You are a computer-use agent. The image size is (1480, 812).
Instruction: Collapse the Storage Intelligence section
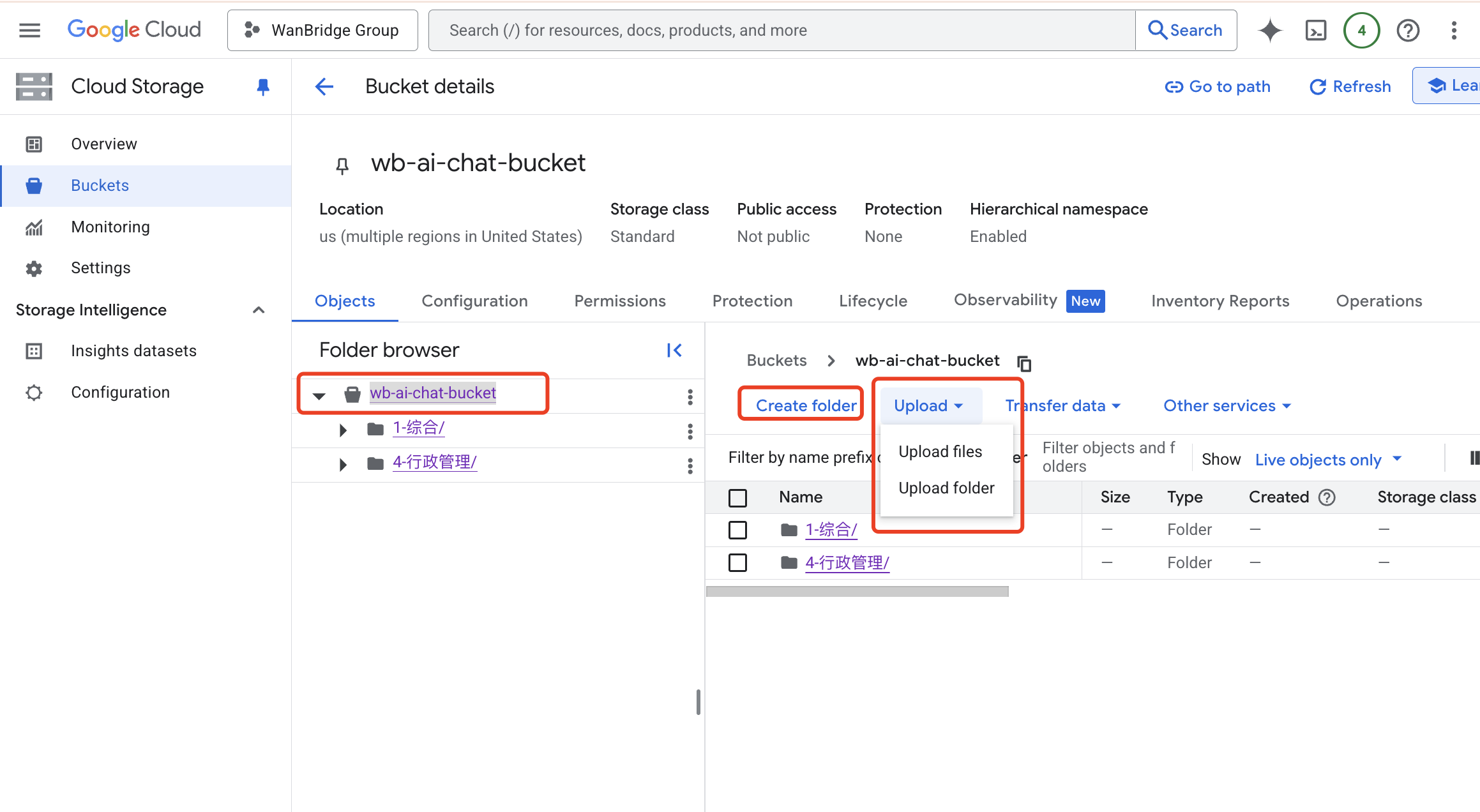(259, 310)
